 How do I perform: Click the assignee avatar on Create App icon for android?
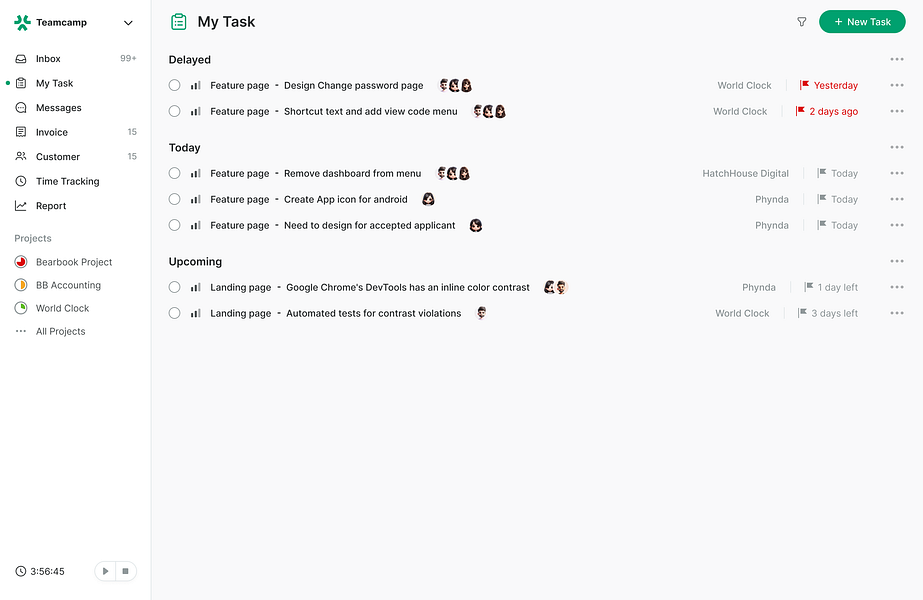click(428, 199)
